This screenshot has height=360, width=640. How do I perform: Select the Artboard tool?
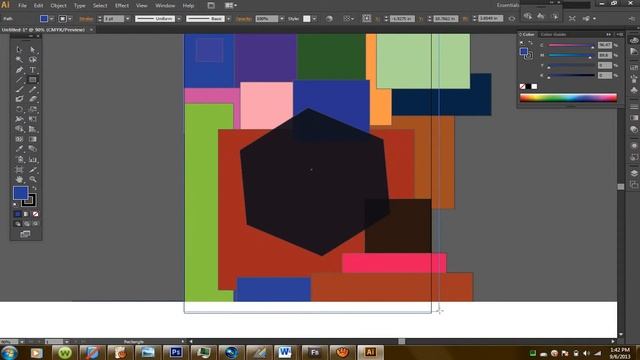pos(19,169)
